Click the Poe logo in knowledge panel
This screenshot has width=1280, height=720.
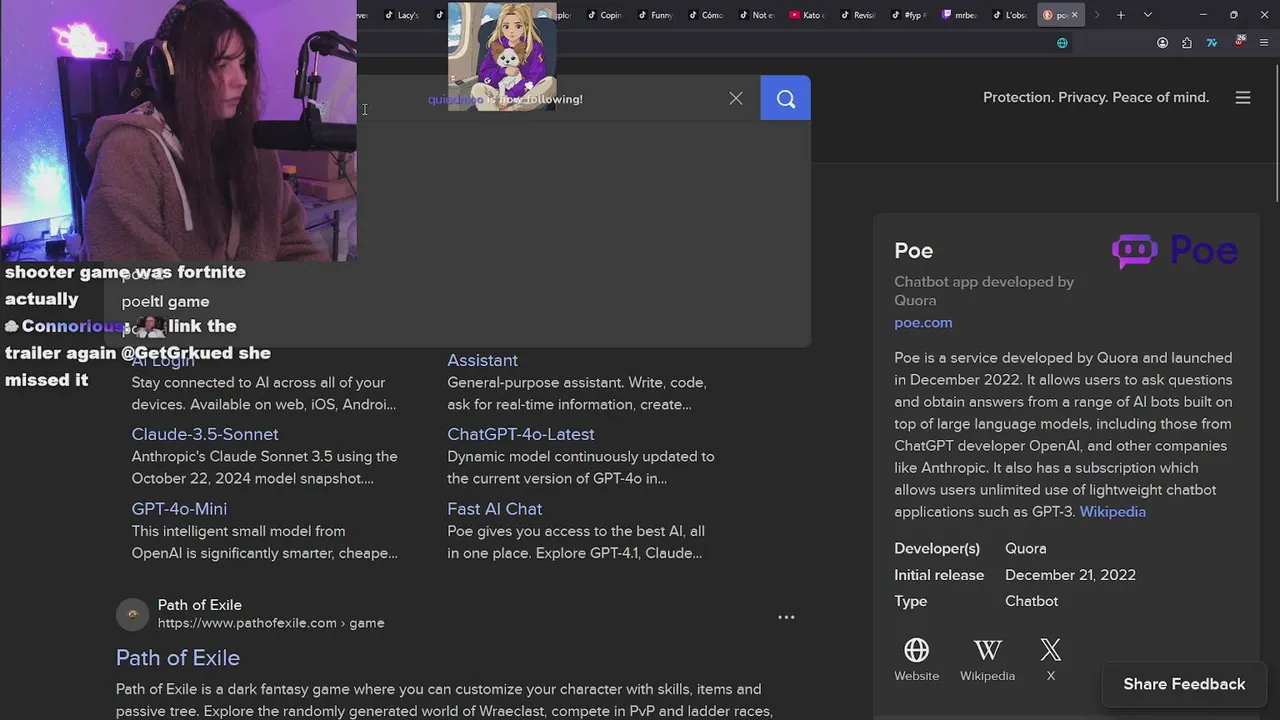(x=1175, y=251)
